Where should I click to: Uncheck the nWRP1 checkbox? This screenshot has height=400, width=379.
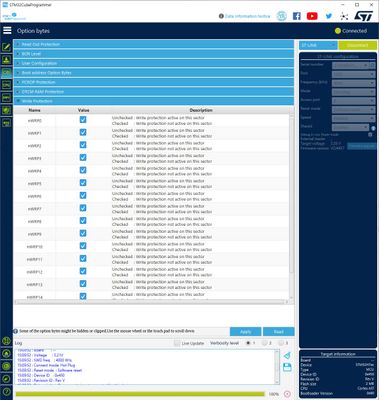coord(83,132)
